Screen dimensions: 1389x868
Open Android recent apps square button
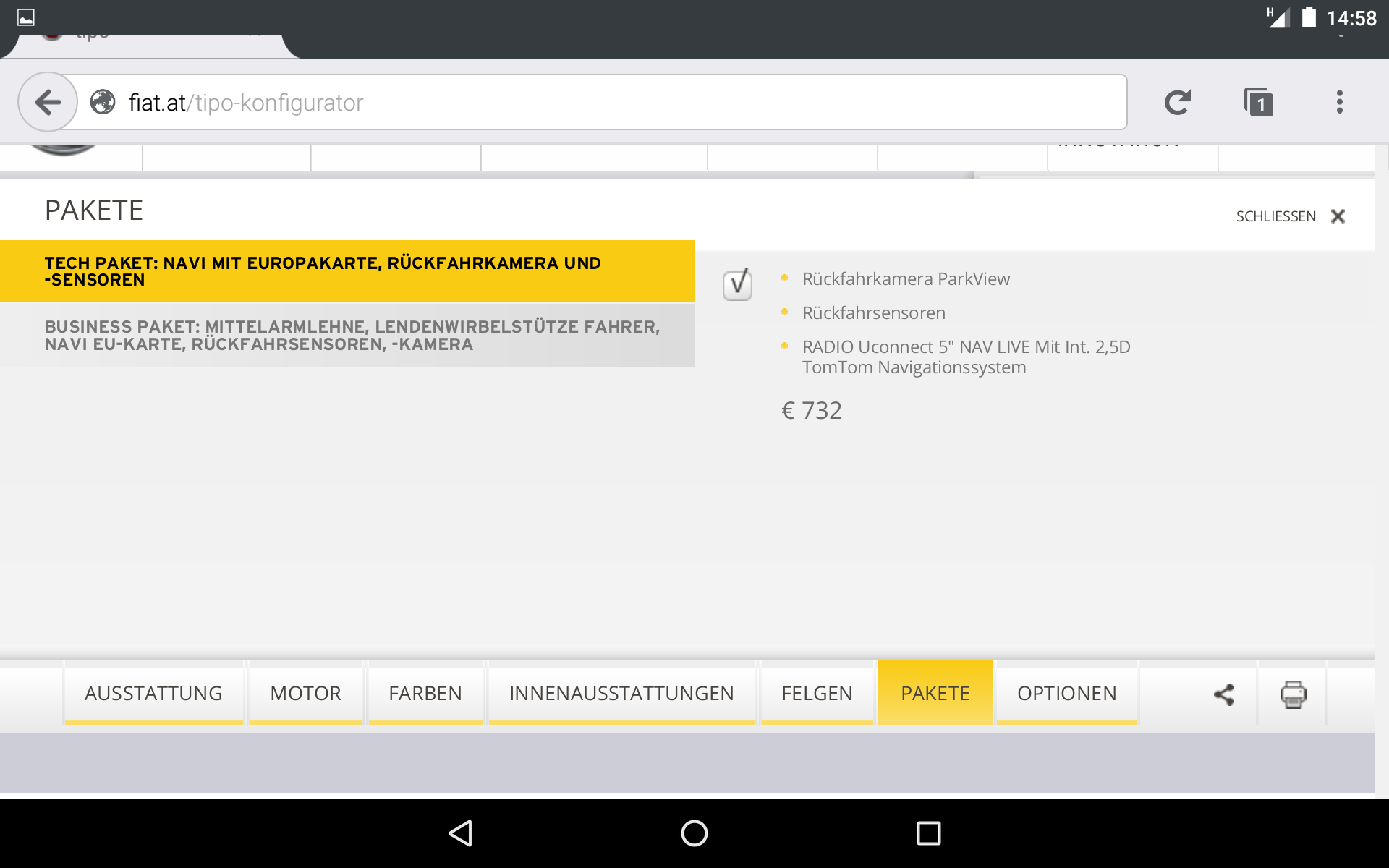point(928,833)
